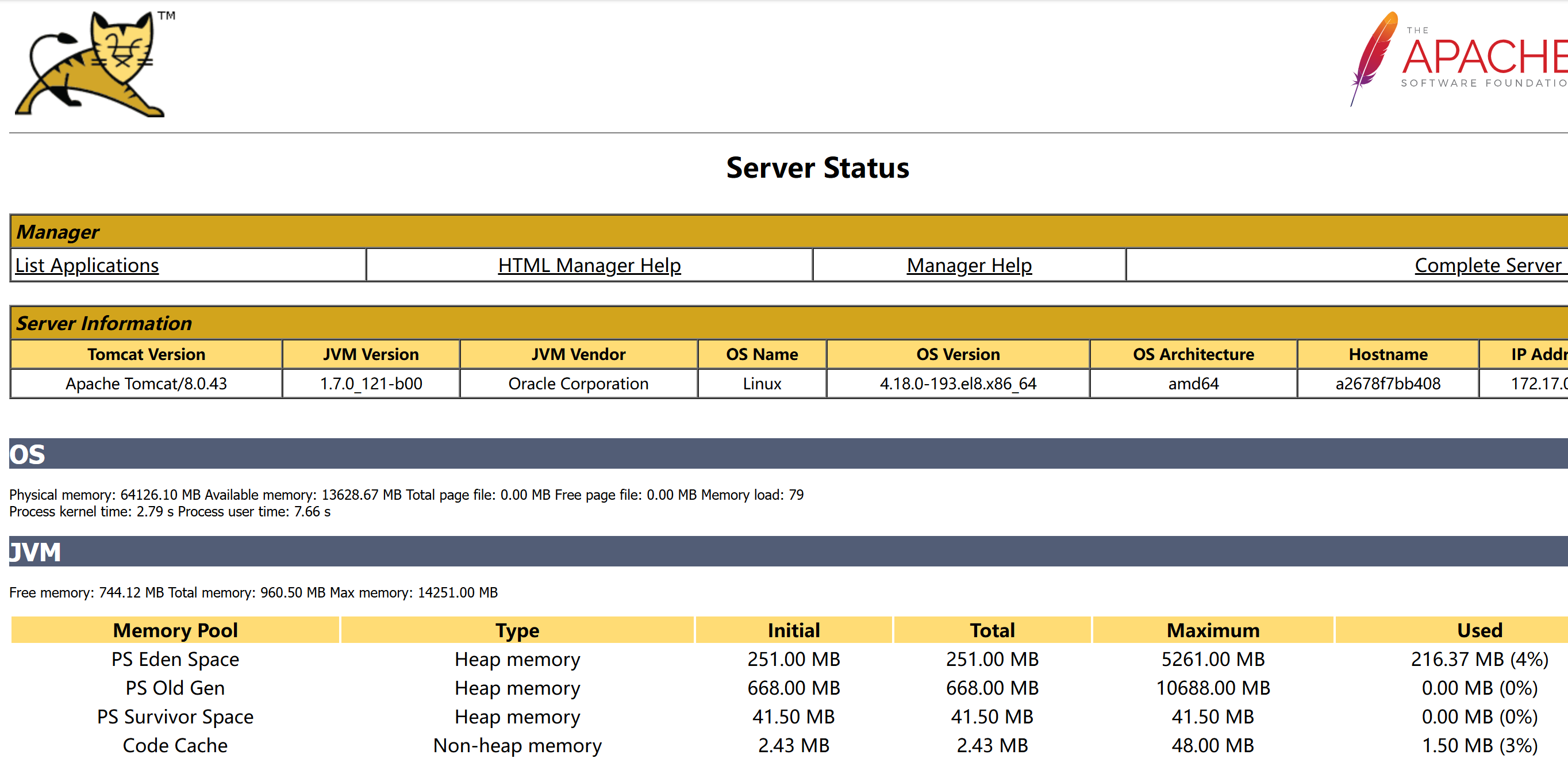Select the Linux OS name cell

[x=762, y=384]
